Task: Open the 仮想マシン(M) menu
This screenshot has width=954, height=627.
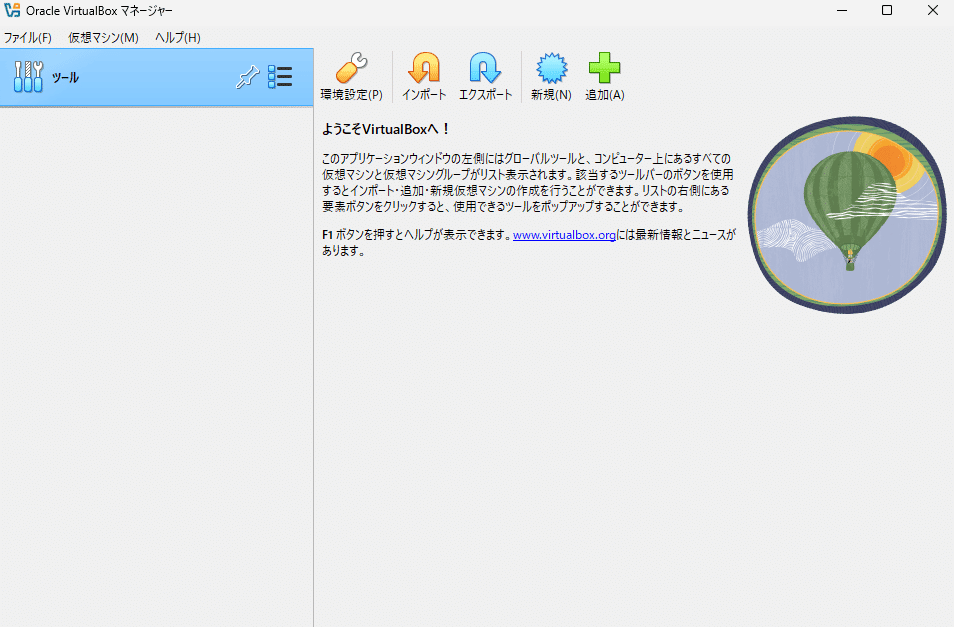Action: click(x=103, y=38)
